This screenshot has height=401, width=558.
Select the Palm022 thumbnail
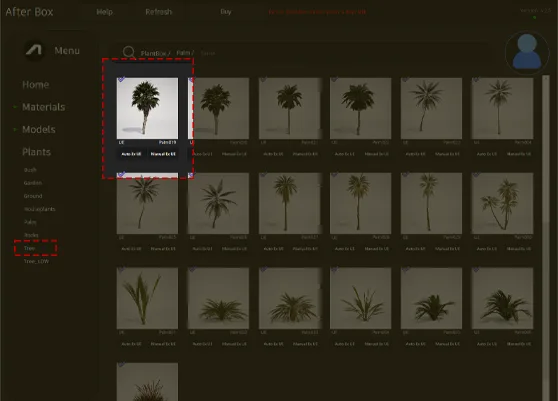360,108
